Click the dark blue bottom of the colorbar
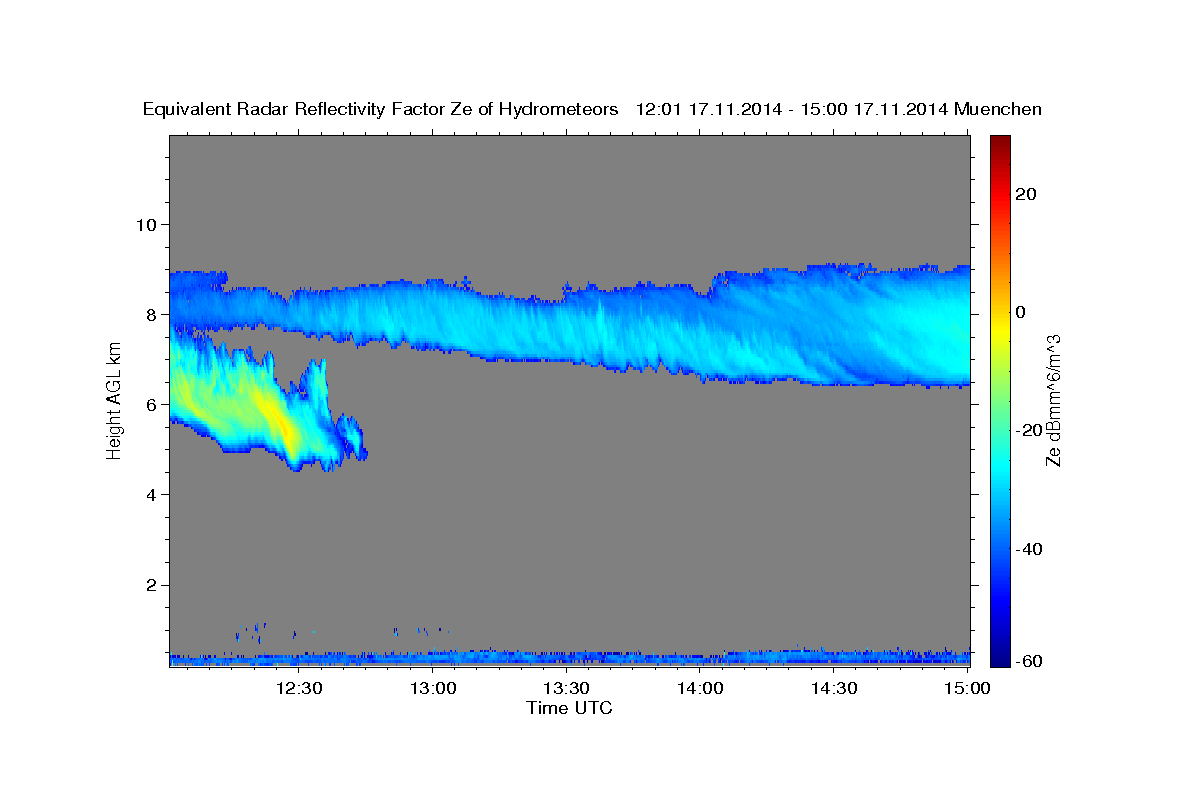Image resolution: width=1200 pixels, height=800 pixels. tap(1000, 655)
